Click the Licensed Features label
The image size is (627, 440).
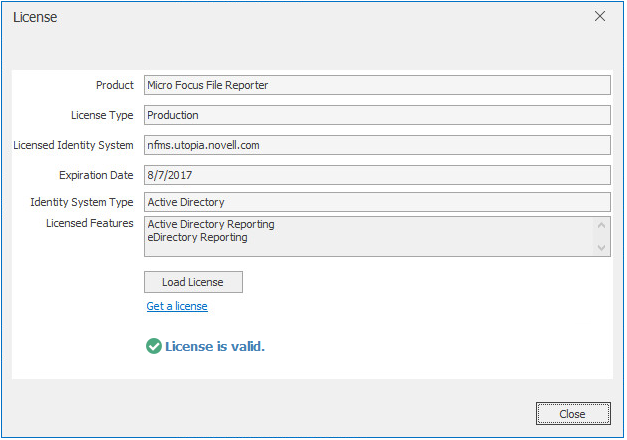click(x=90, y=223)
